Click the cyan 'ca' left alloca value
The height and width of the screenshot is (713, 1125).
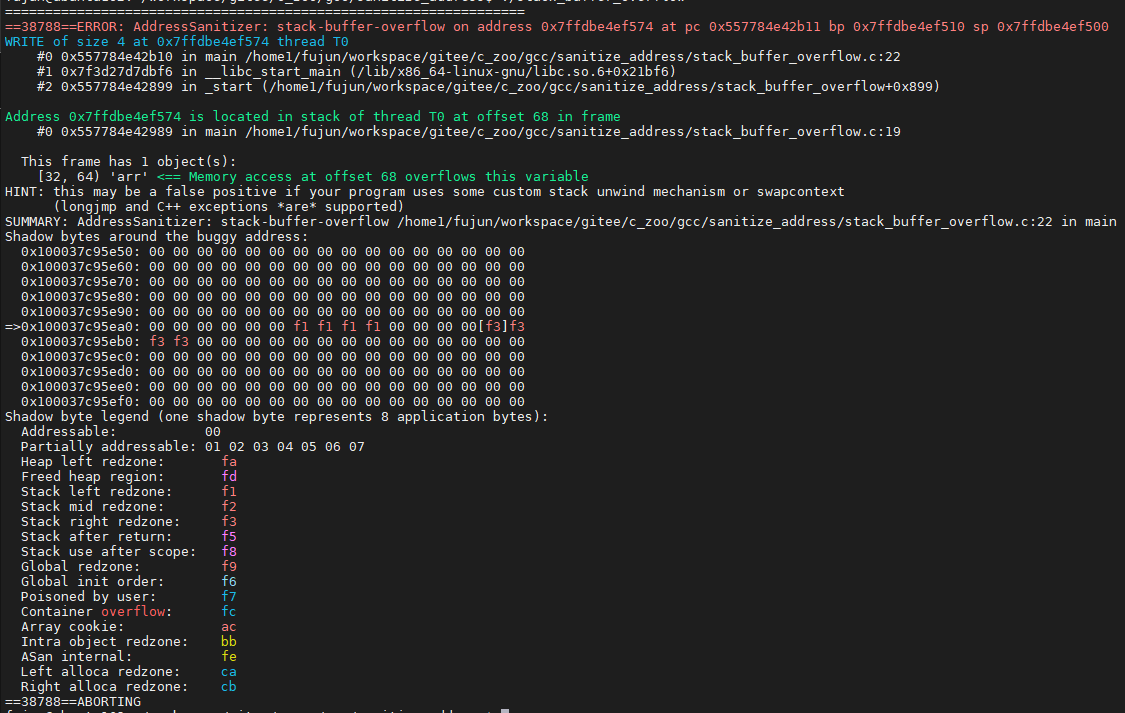click(229, 672)
